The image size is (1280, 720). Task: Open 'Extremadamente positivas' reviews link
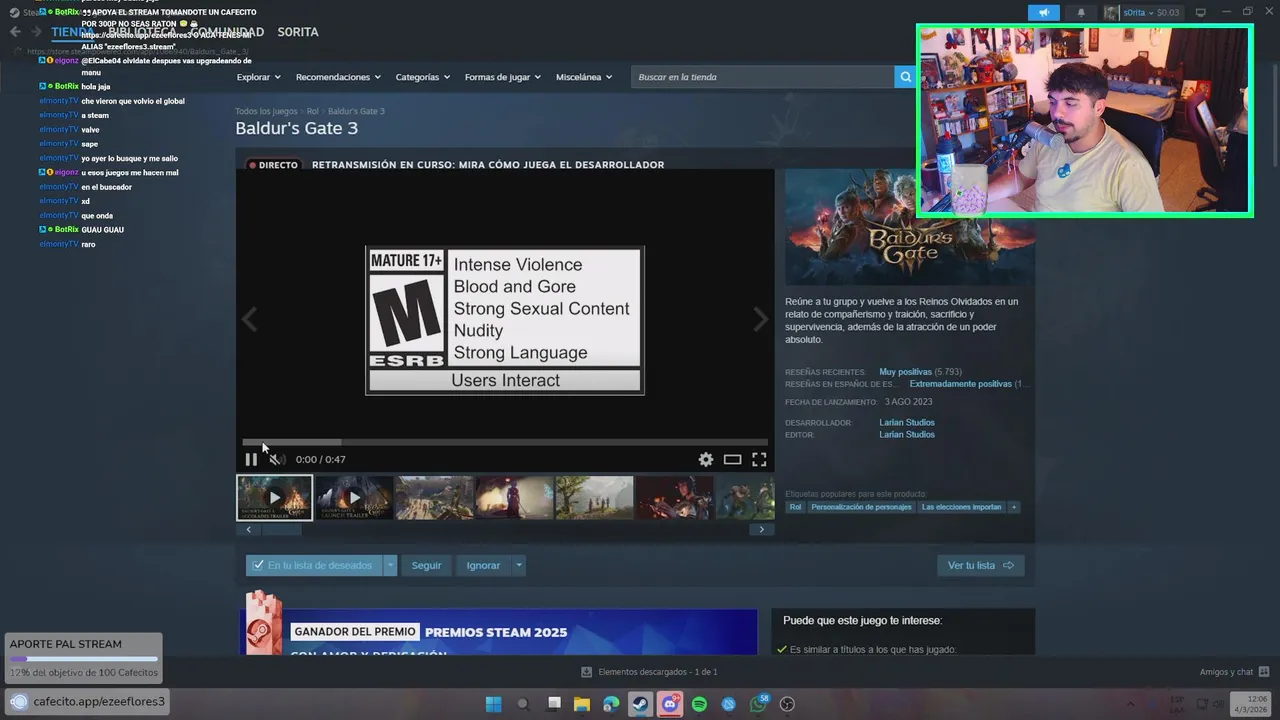tap(960, 384)
